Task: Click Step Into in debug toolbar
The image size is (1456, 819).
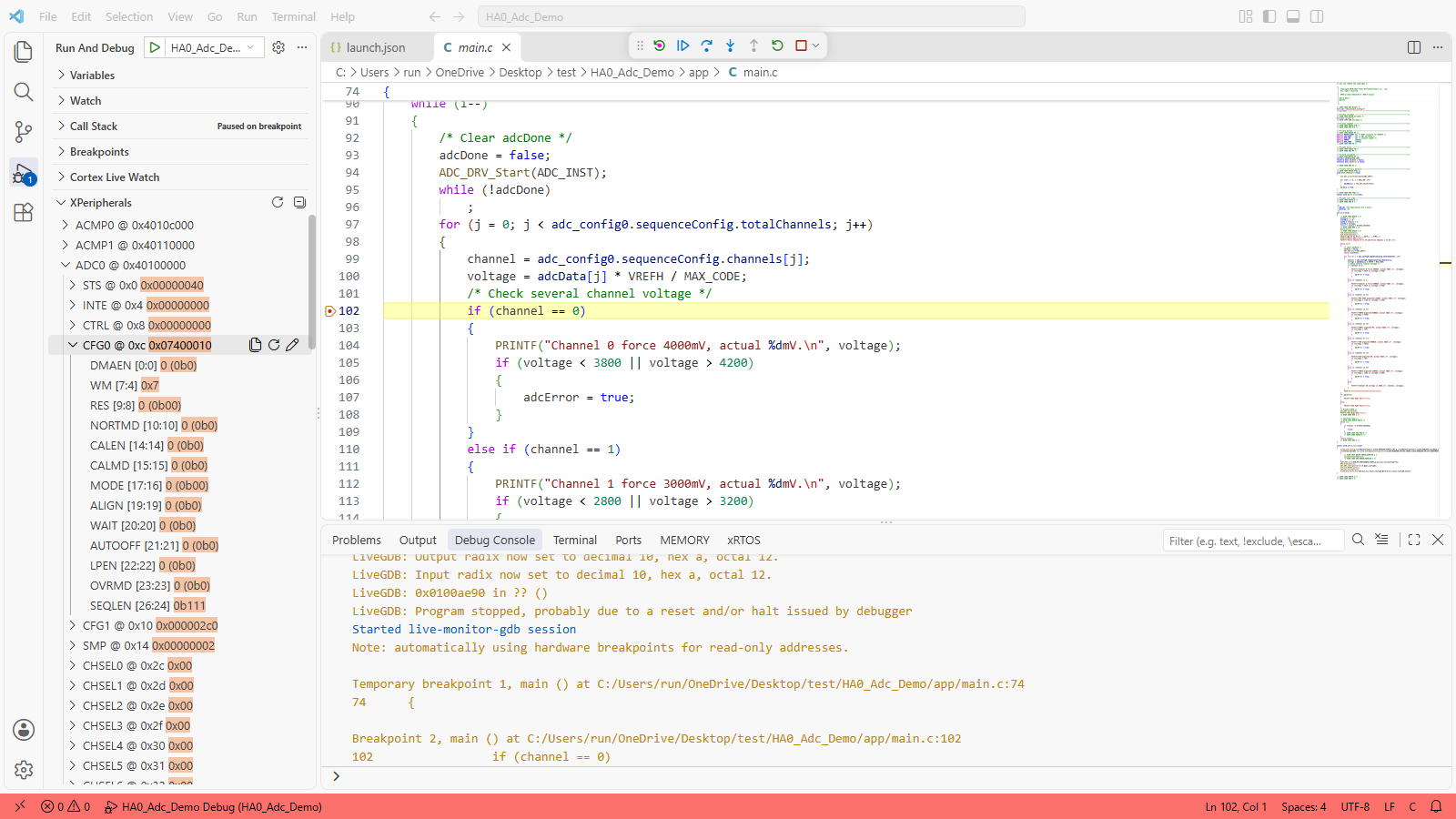Action: pos(731,45)
